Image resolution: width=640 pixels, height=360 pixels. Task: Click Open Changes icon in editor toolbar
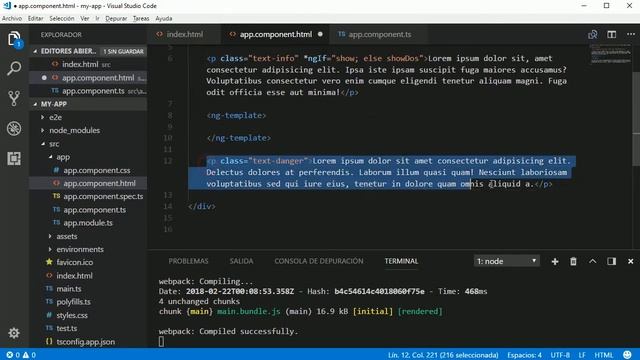click(x=593, y=35)
